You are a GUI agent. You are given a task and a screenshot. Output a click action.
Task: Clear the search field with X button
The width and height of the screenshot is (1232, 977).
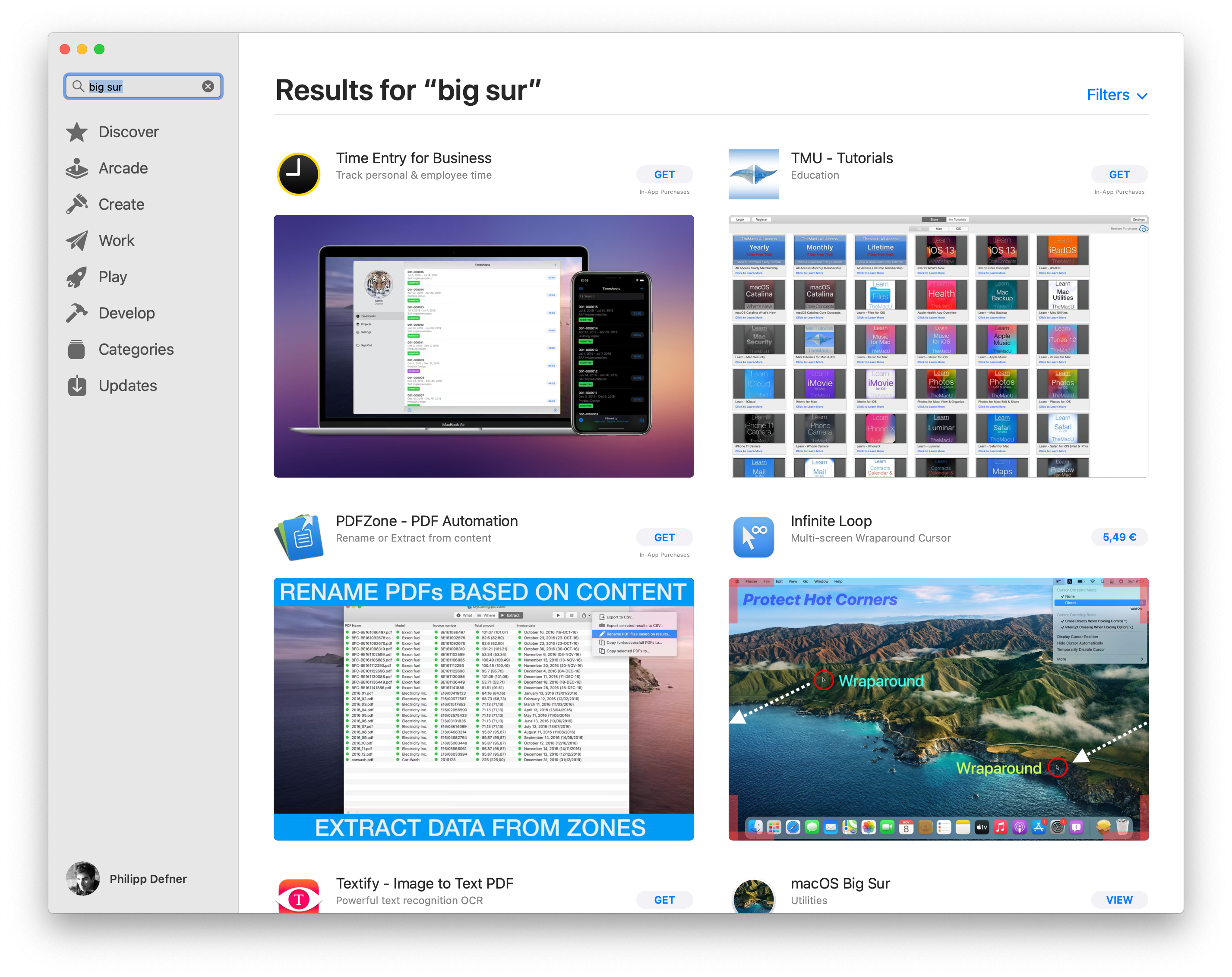(208, 86)
